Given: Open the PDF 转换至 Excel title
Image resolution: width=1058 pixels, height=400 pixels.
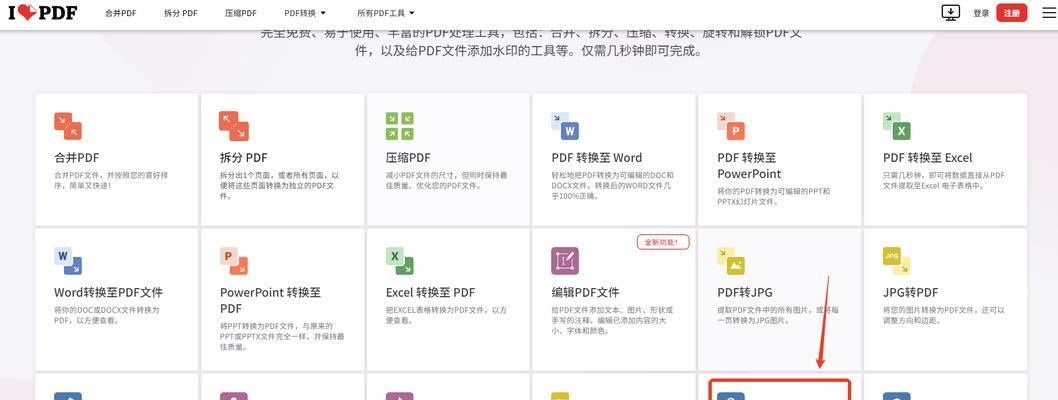Looking at the screenshot, I should tap(928, 158).
